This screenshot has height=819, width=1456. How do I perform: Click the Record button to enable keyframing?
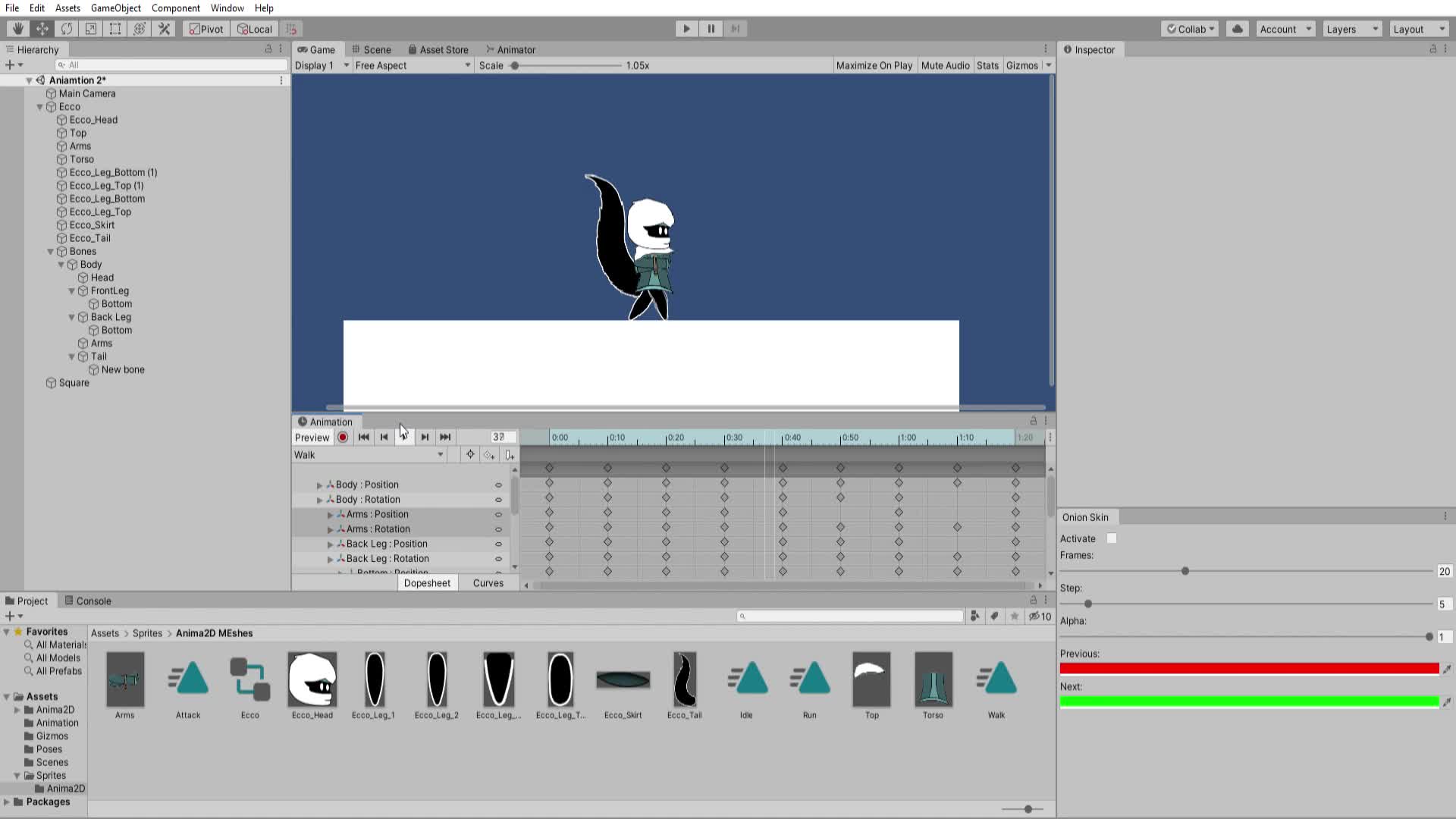343,437
